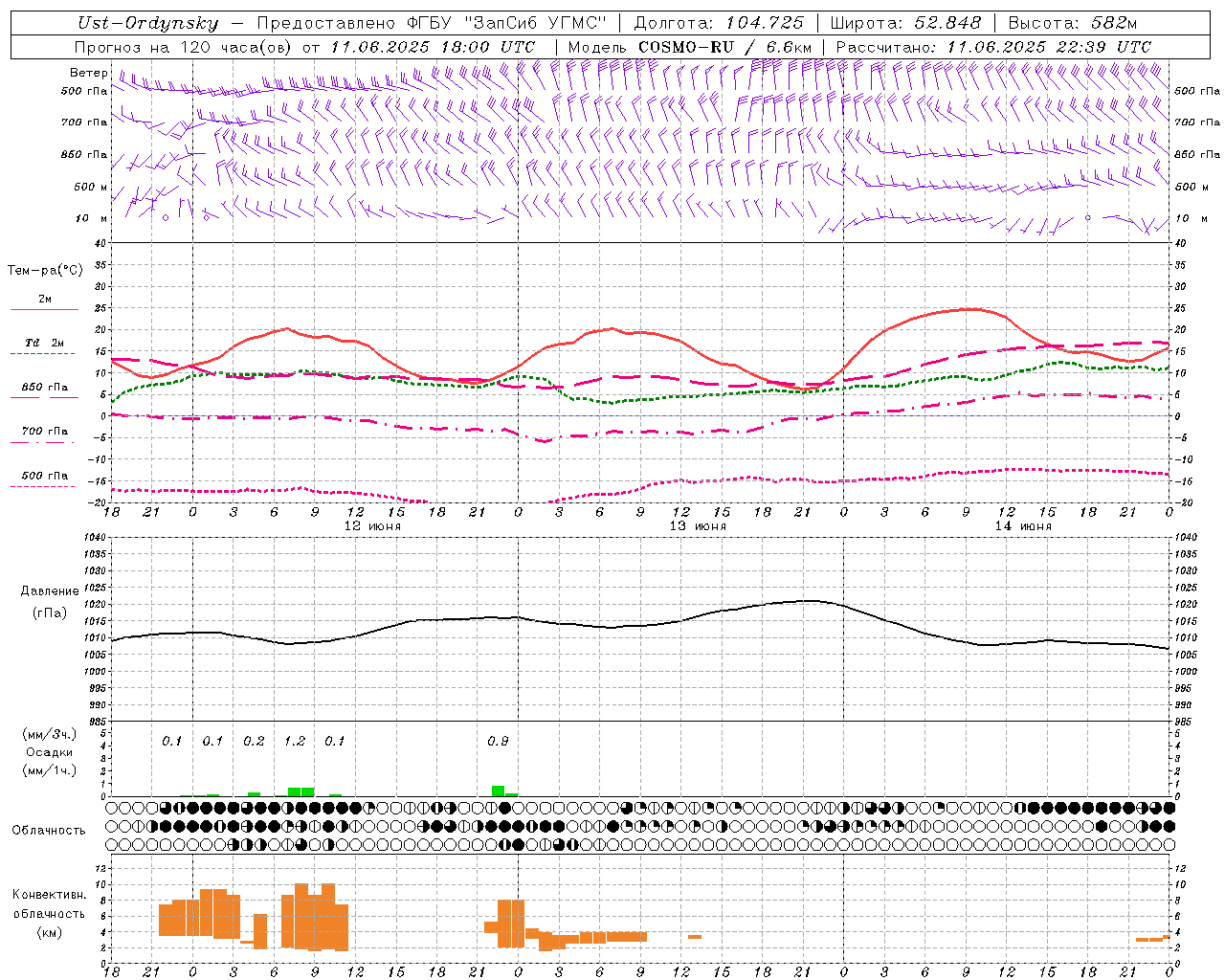Click the '0.9' precipitation amount value
1225x980 pixels.
(498, 741)
